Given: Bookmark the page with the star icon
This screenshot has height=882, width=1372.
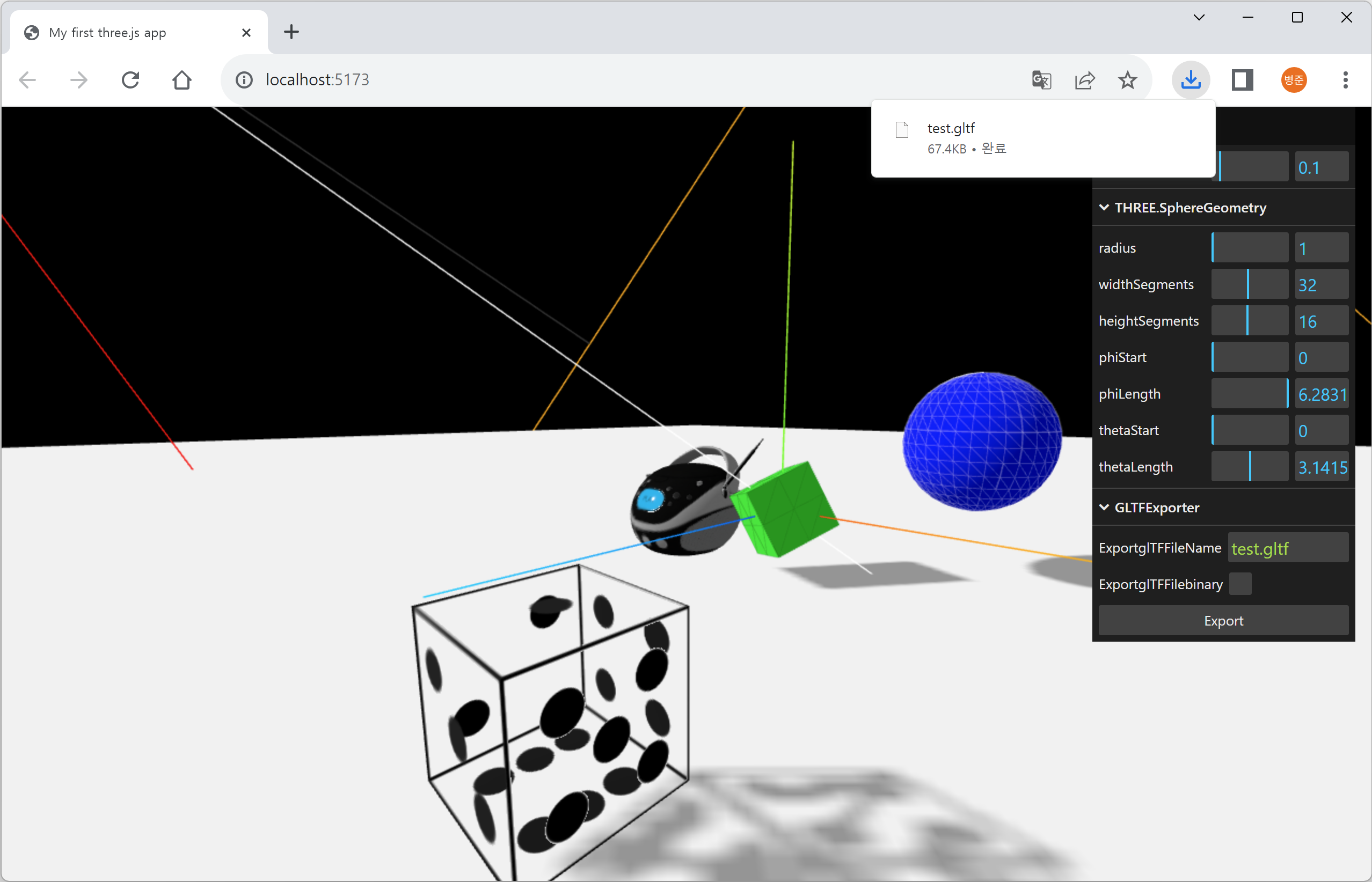Looking at the screenshot, I should tap(1127, 79).
